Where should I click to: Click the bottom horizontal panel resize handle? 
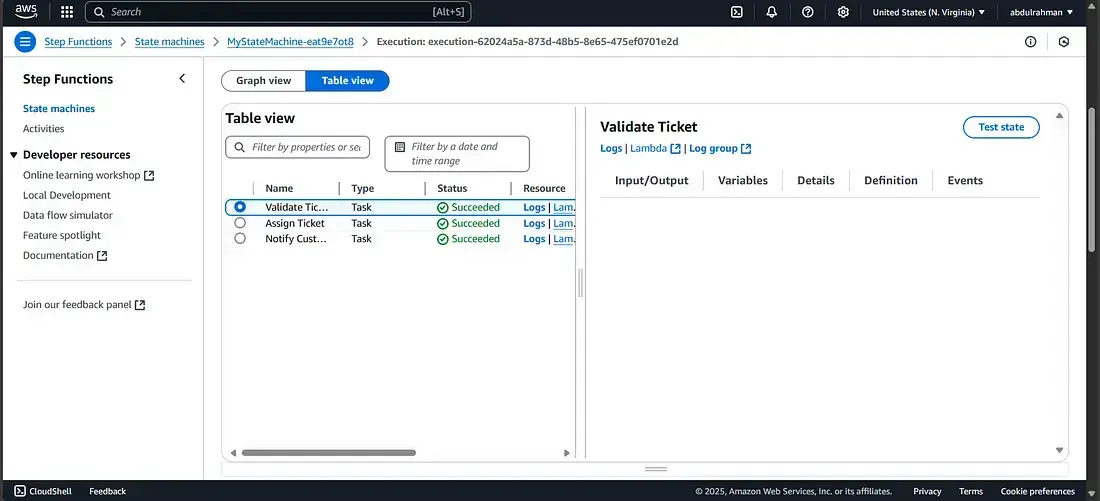click(x=656, y=469)
